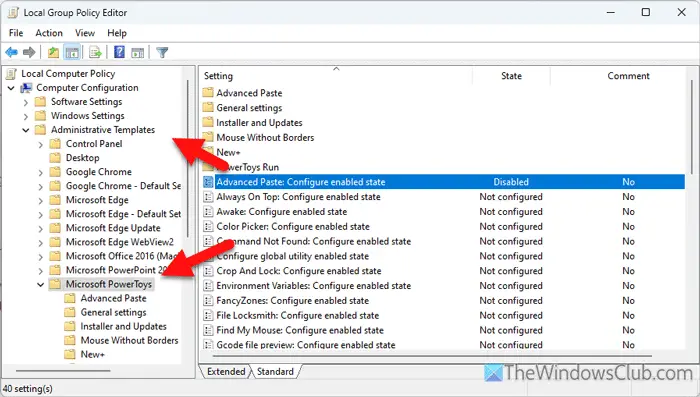Switch to the Extended tab
This screenshot has width=700, height=397.
pos(225,372)
